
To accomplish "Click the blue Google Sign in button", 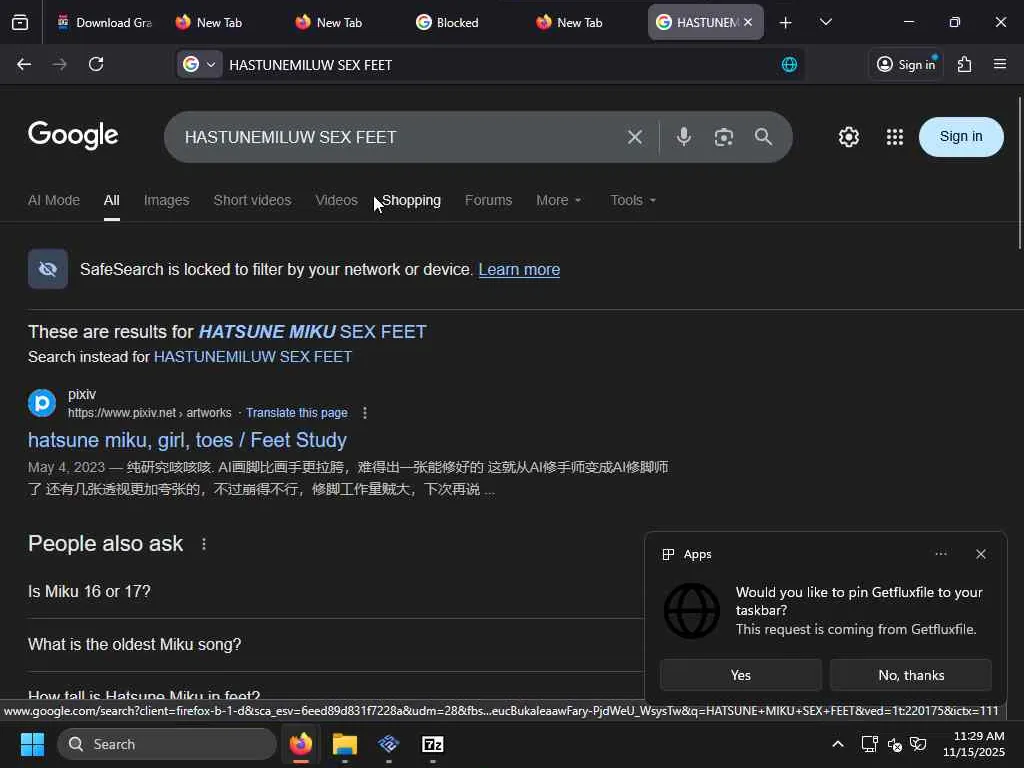I will (x=961, y=136).
